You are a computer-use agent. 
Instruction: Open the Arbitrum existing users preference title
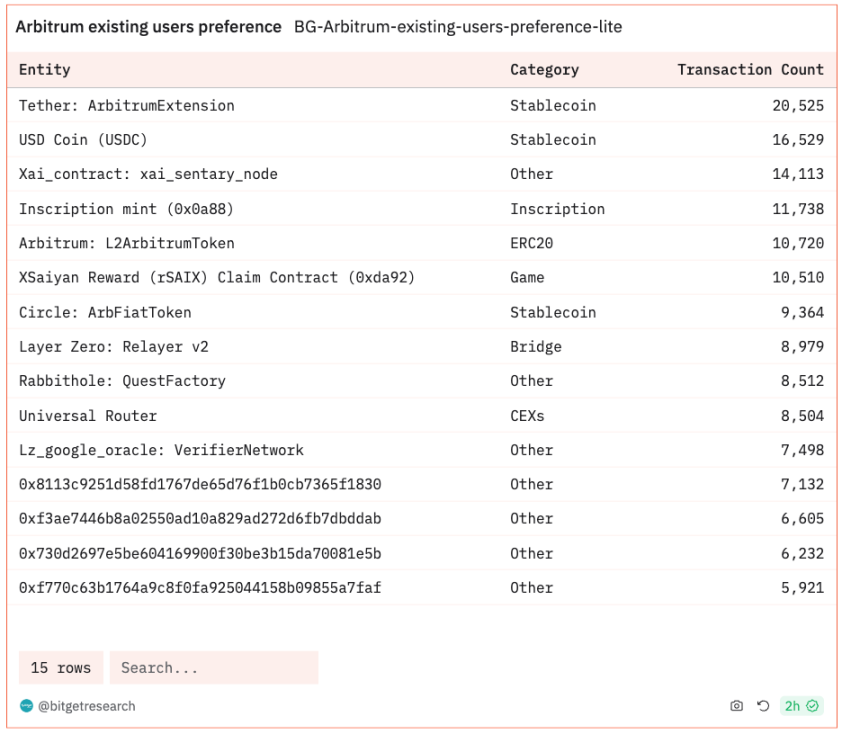[x=148, y=27]
